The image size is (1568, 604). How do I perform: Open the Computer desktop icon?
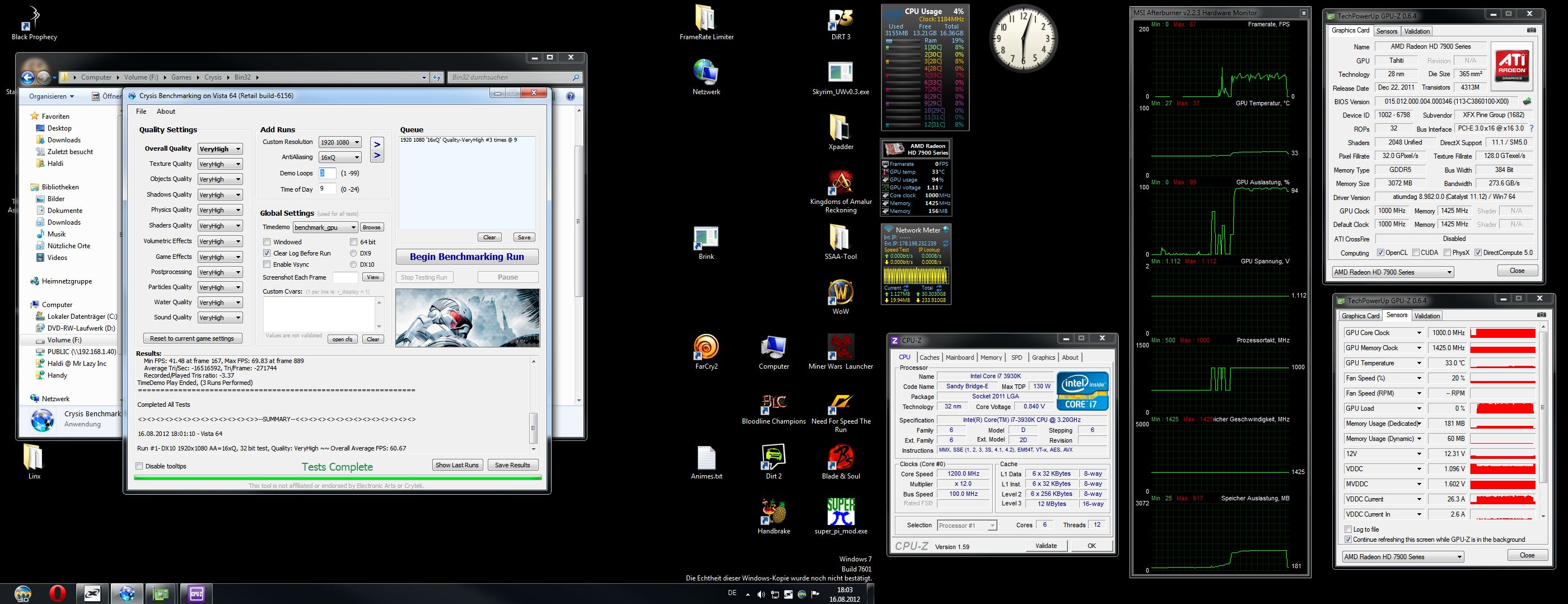click(x=774, y=351)
